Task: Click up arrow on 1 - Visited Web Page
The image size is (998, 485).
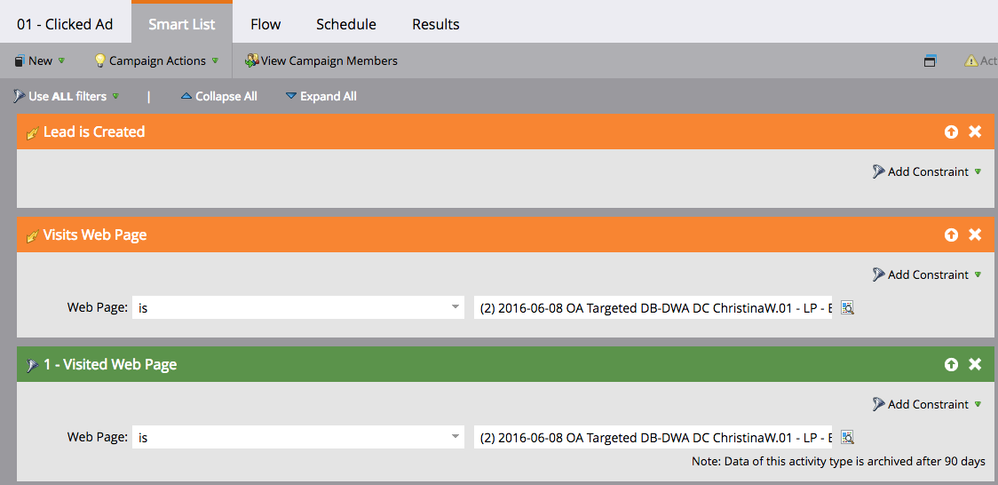Action: pyautogui.click(x=951, y=364)
